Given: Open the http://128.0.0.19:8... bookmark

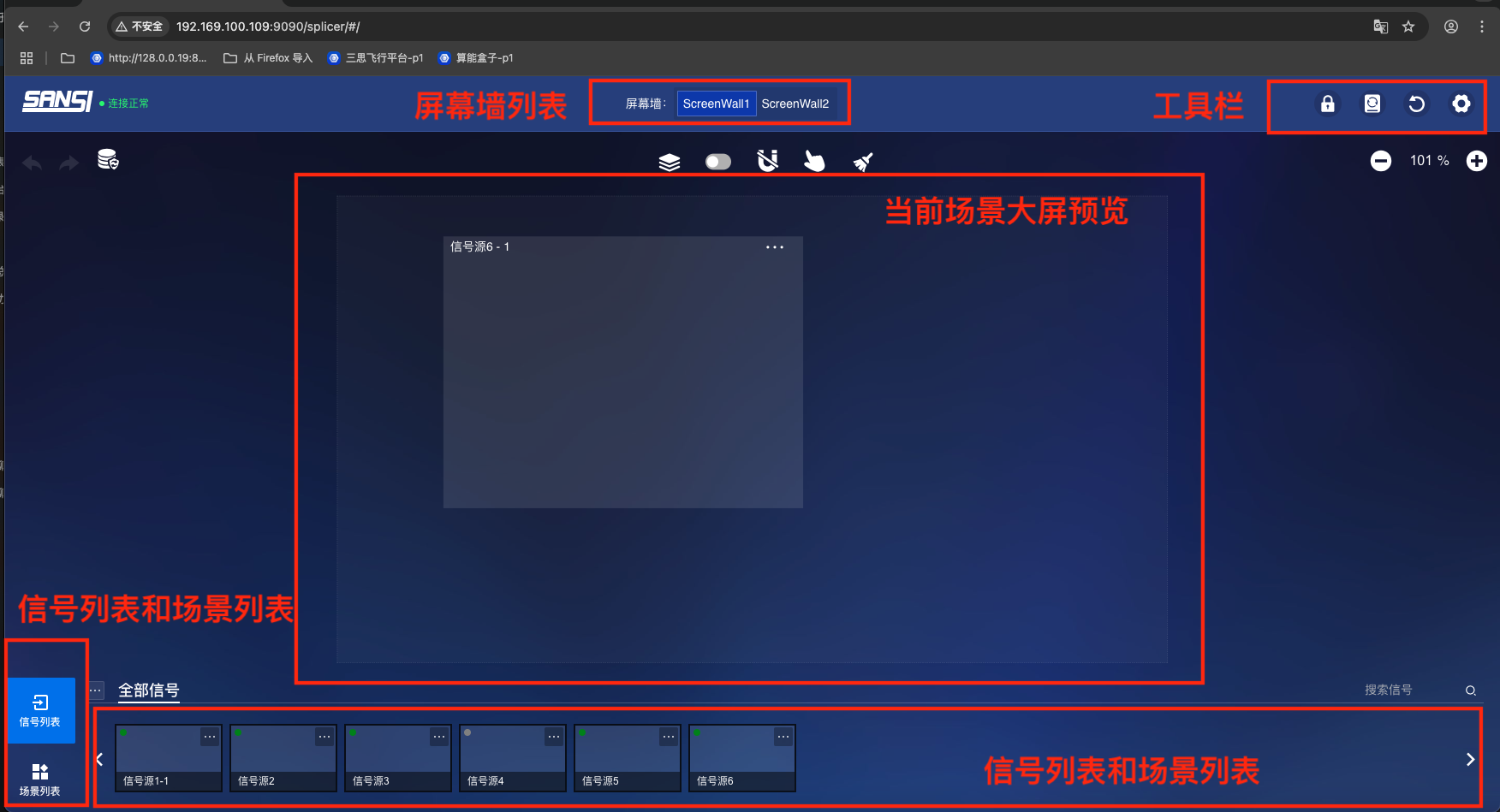Looking at the screenshot, I should [x=149, y=58].
